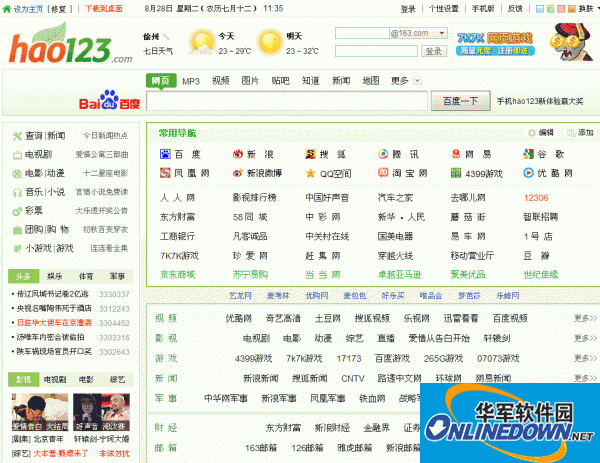Open the @163.com email domain dropdown
The height and width of the screenshot is (463, 600).
coord(442,33)
